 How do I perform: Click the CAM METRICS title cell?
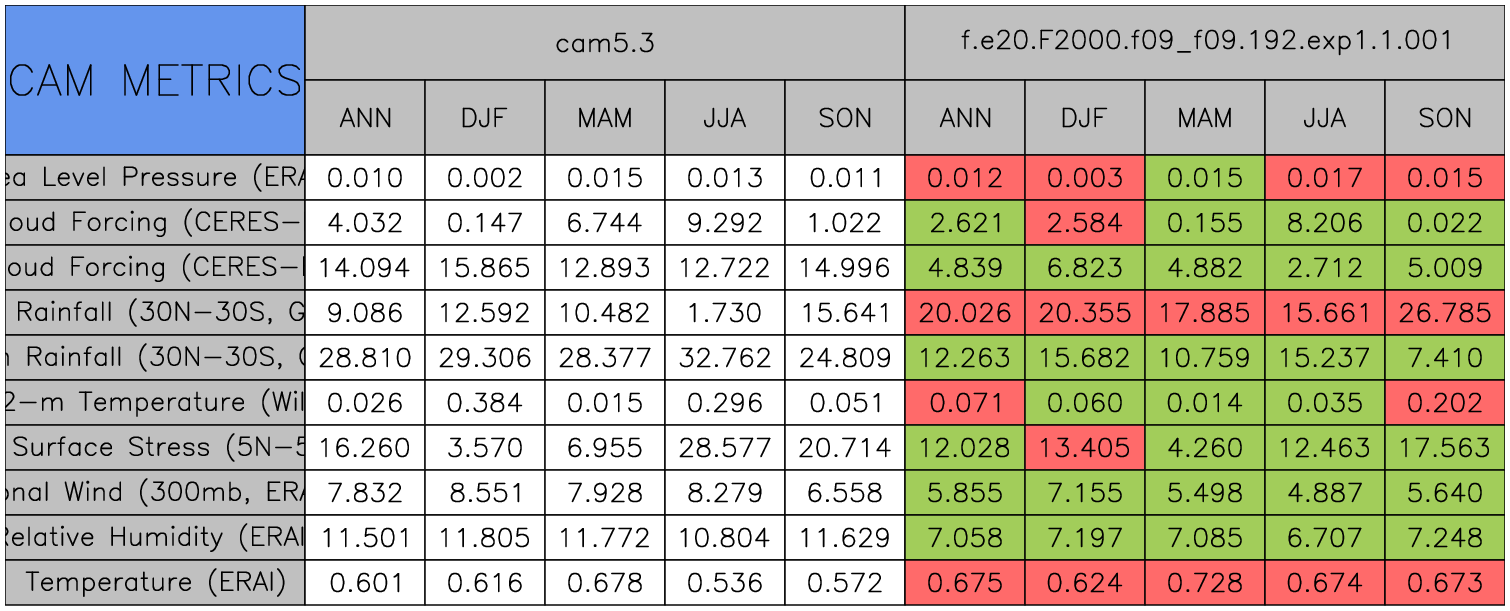click(x=155, y=80)
